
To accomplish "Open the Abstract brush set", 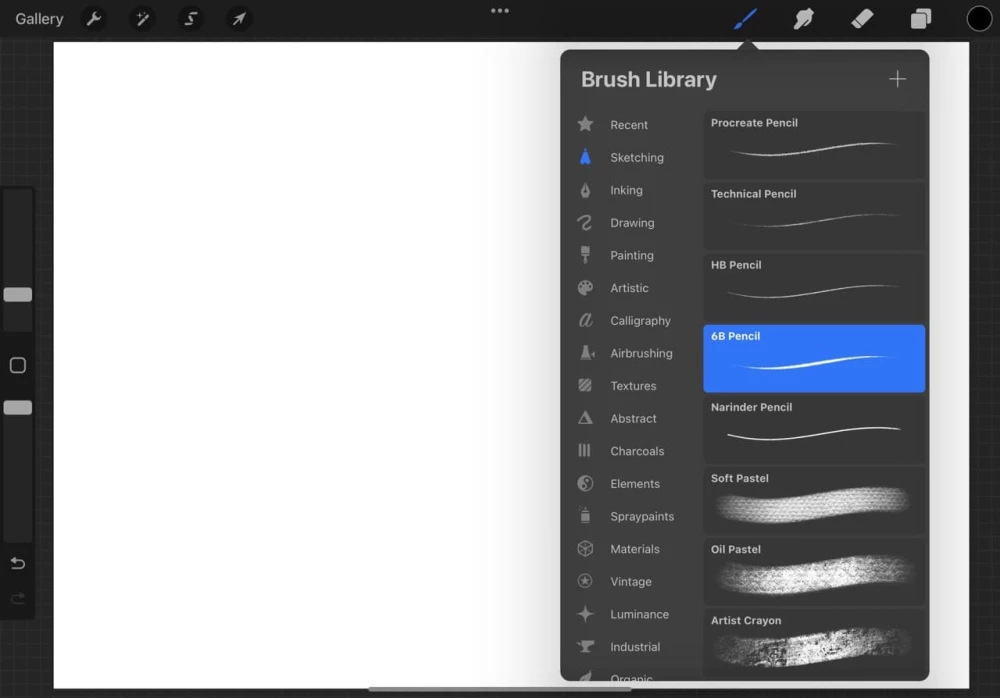I will [x=631, y=418].
